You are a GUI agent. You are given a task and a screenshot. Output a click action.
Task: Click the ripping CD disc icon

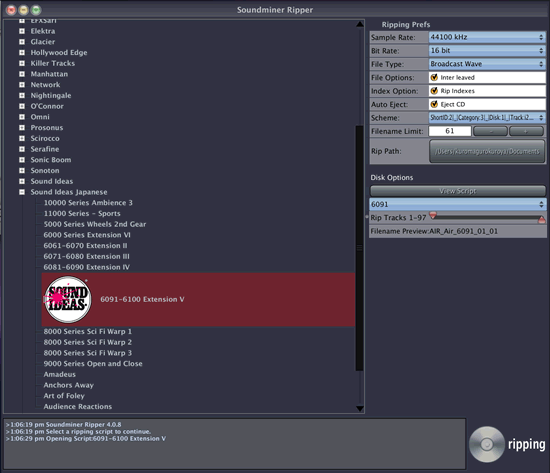click(x=487, y=444)
